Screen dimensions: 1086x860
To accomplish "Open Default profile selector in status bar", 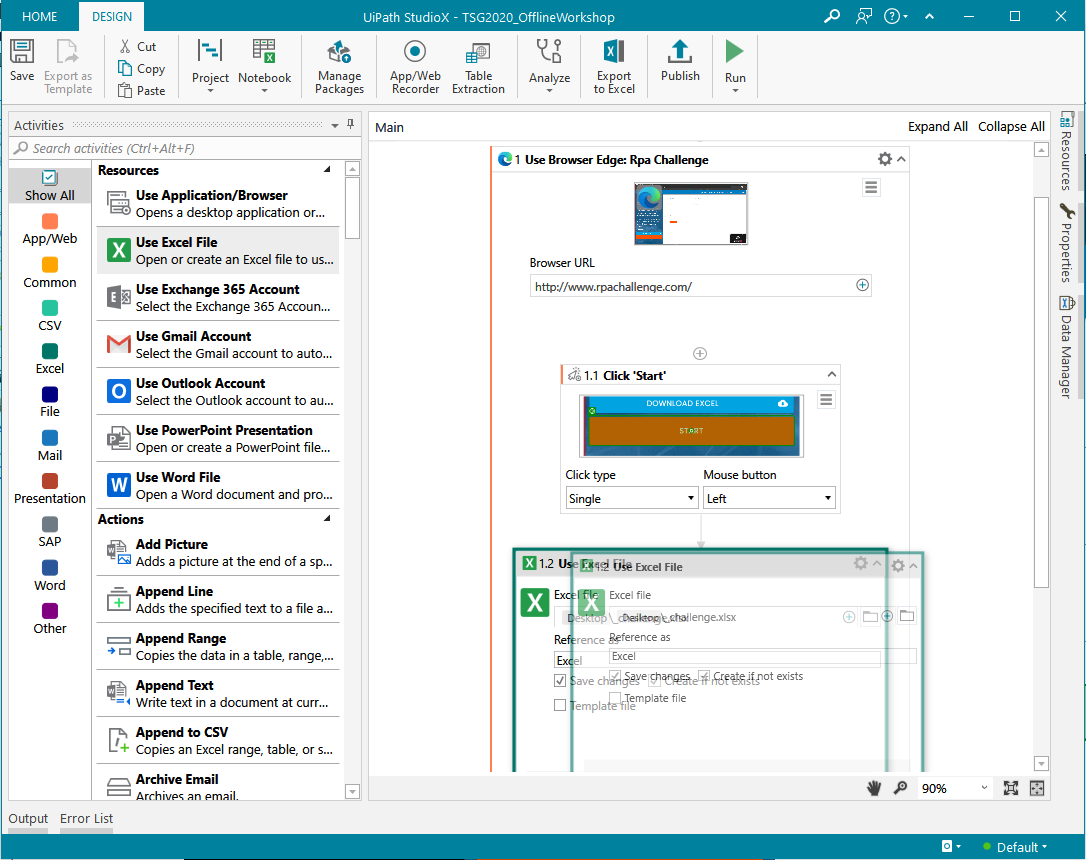I will click(x=1015, y=847).
